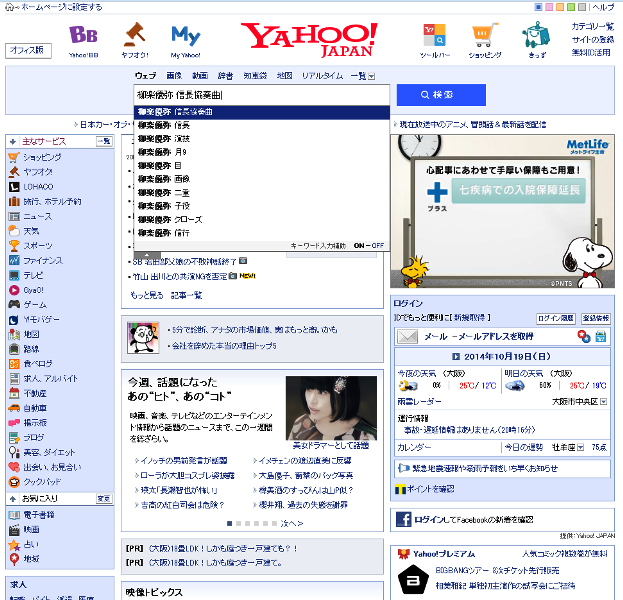The image size is (623, 600).
Task: Click the home icon to set homepage
Action: 9,7
